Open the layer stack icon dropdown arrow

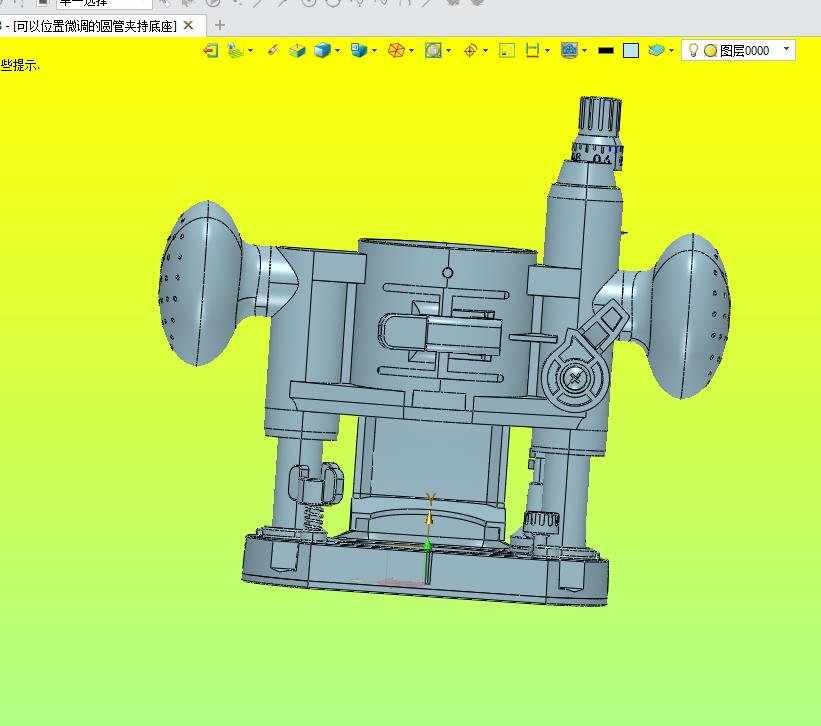click(x=671, y=51)
